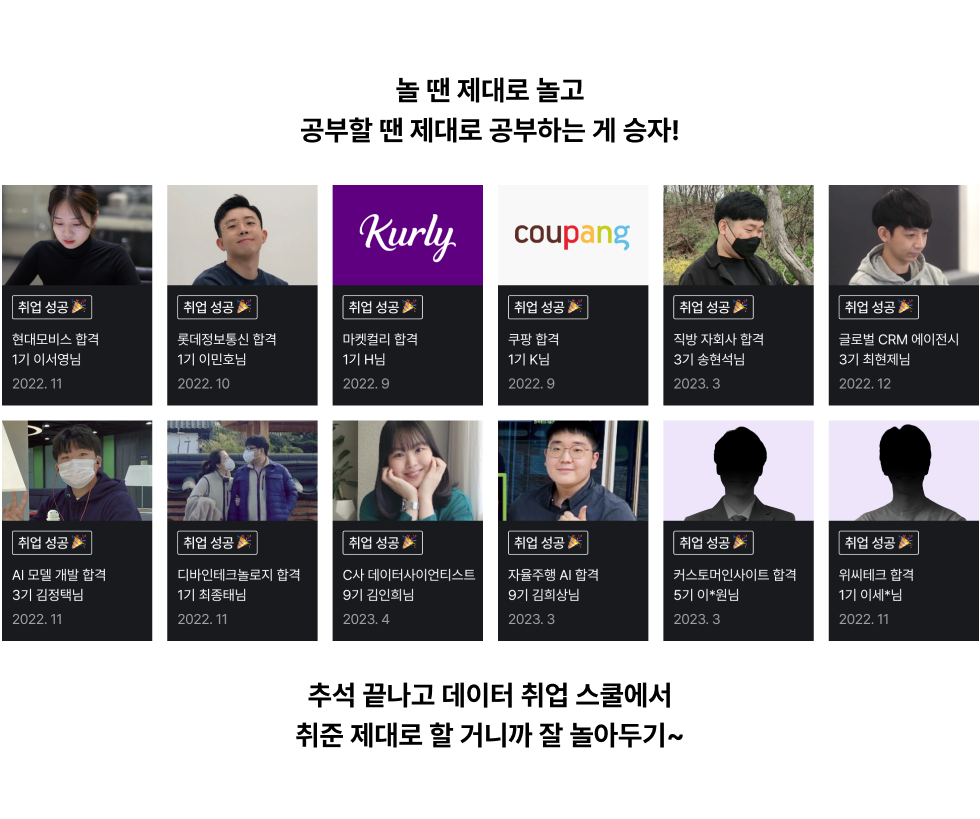Click the party popper icon on 위씨테크 card

tap(906, 542)
